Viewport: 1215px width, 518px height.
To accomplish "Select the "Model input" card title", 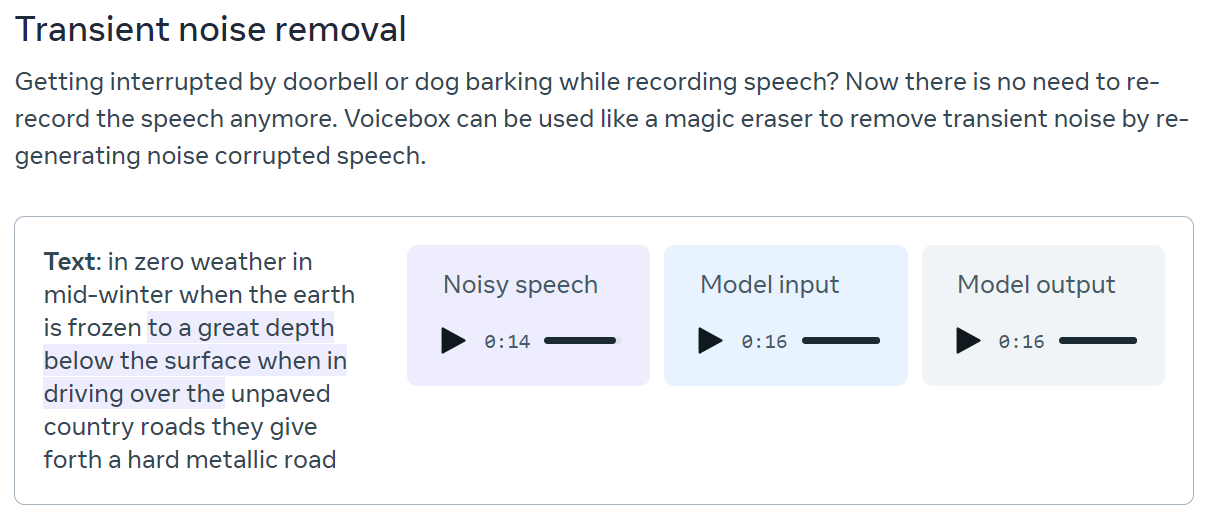I will pos(770,285).
